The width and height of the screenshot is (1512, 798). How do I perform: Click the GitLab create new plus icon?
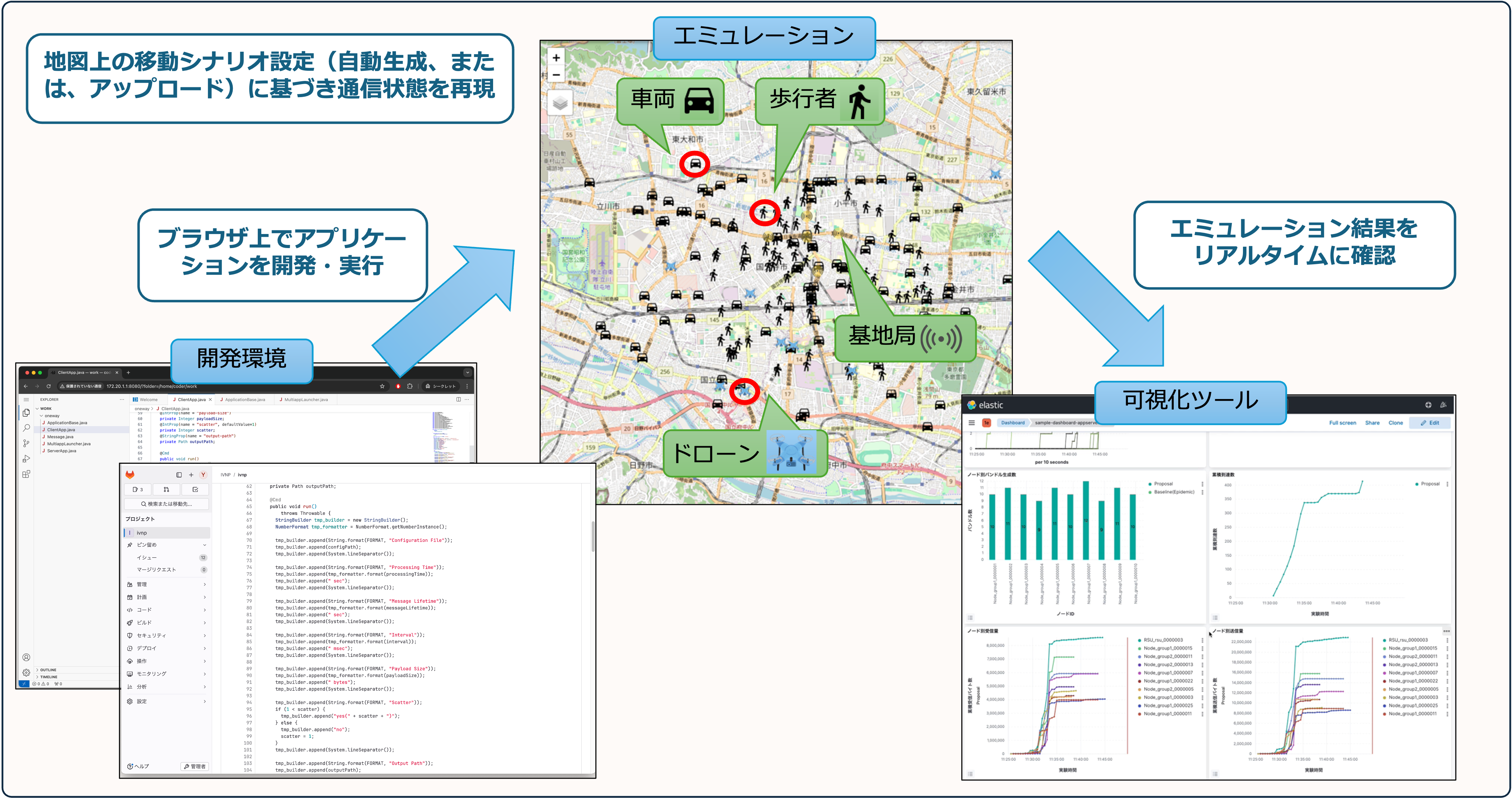191,474
